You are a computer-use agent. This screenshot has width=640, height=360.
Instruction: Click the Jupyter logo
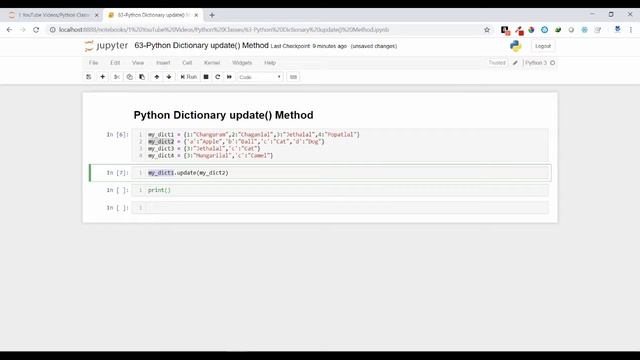pyautogui.click(x=106, y=46)
